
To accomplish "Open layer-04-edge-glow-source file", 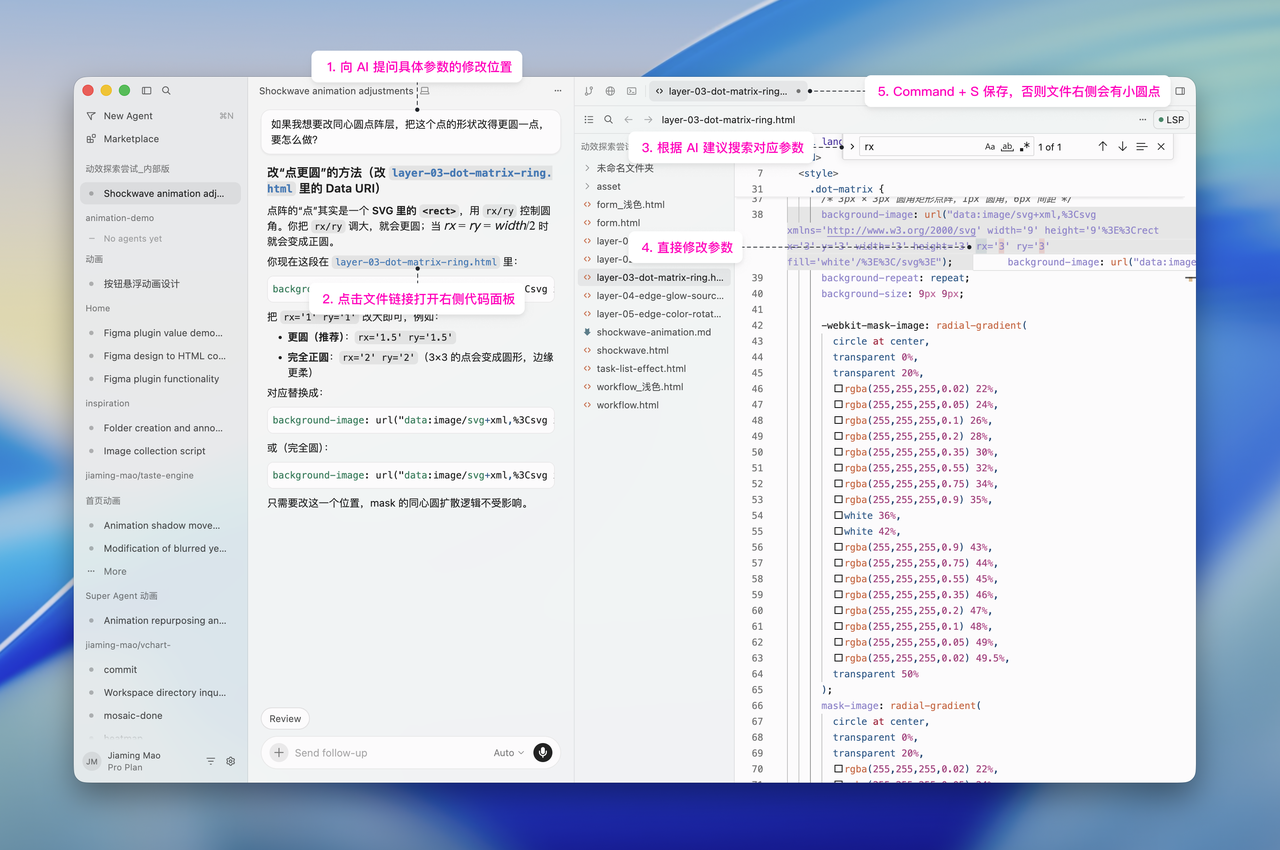I will point(655,296).
